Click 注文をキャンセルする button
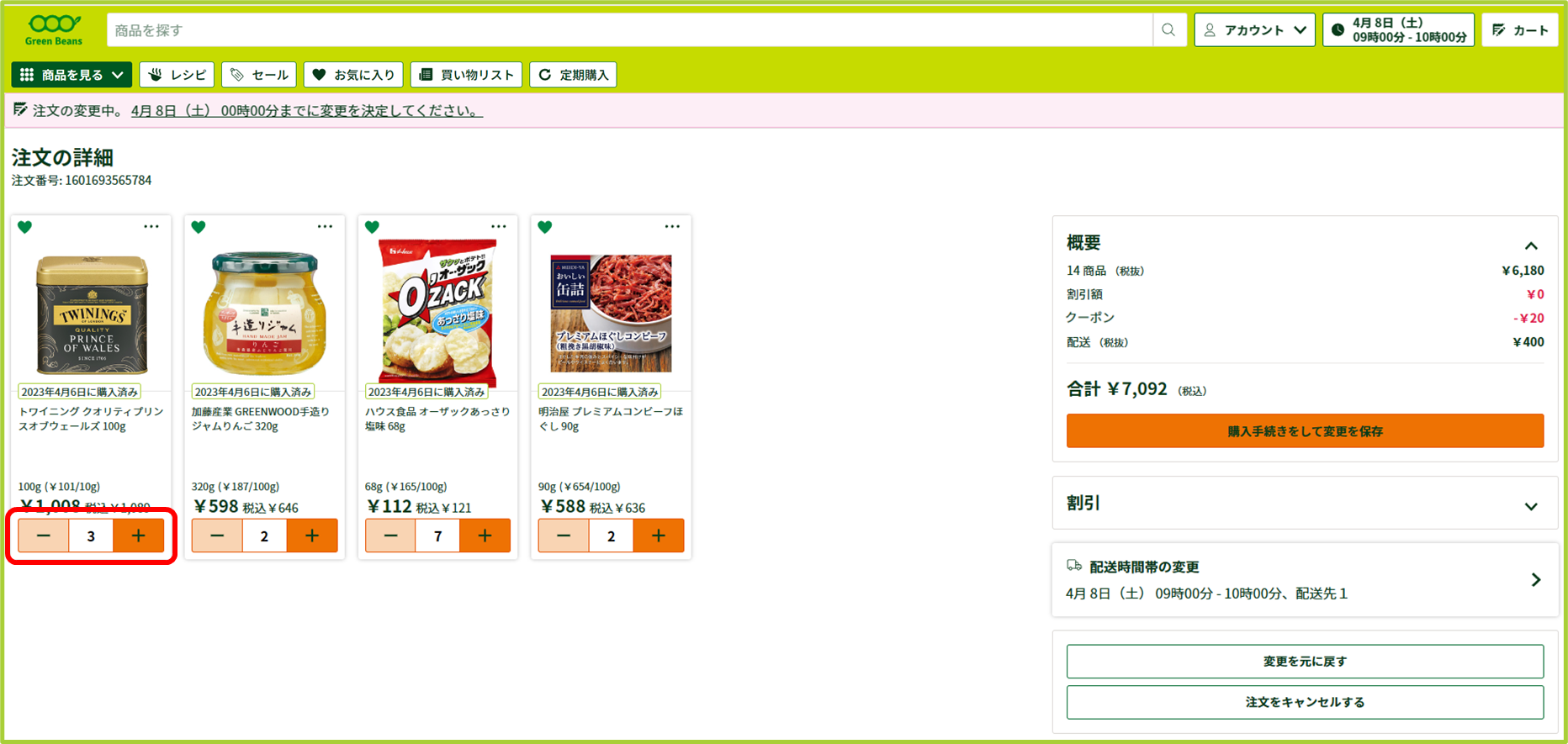Viewport: 1568px width, 744px height. tap(1305, 702)
